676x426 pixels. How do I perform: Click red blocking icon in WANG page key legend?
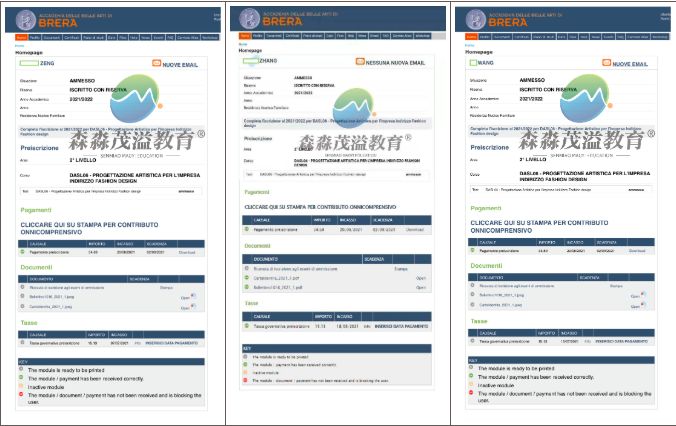click(x=471, y=393)
